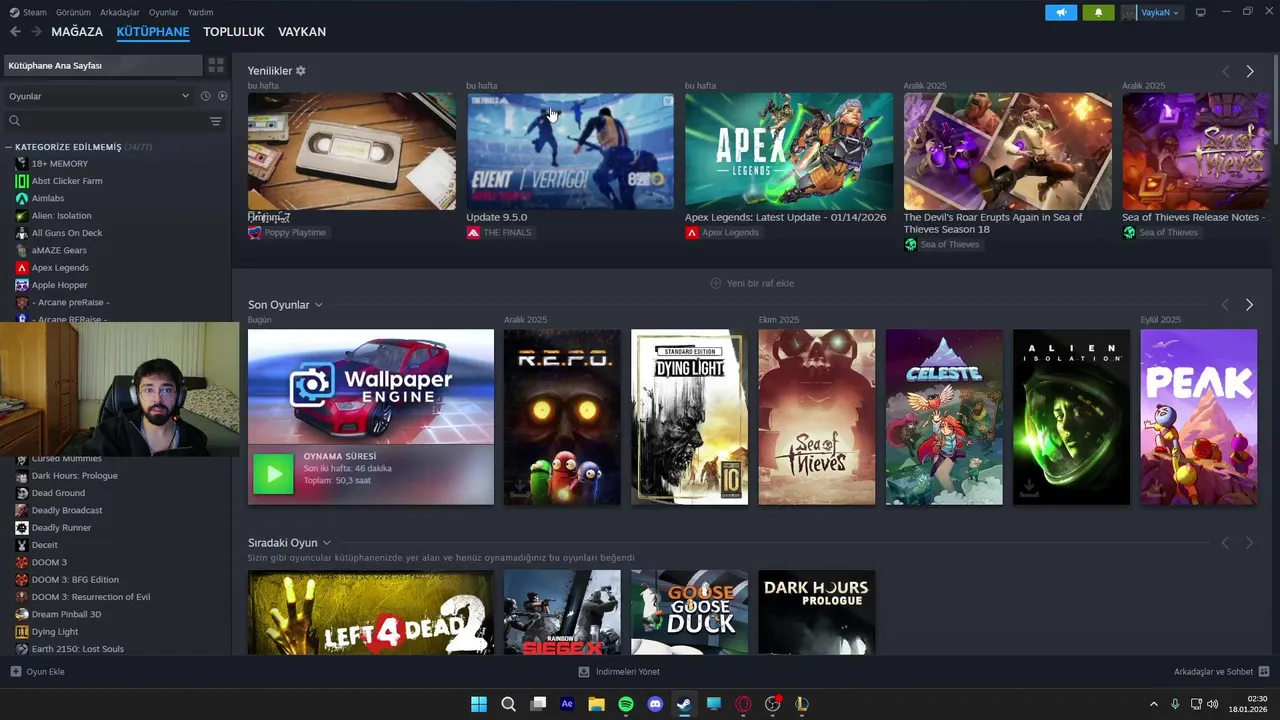Open Dying Light game cover
The height and width of the screenshot is (720, 1280).
click(x=689, y=417)
